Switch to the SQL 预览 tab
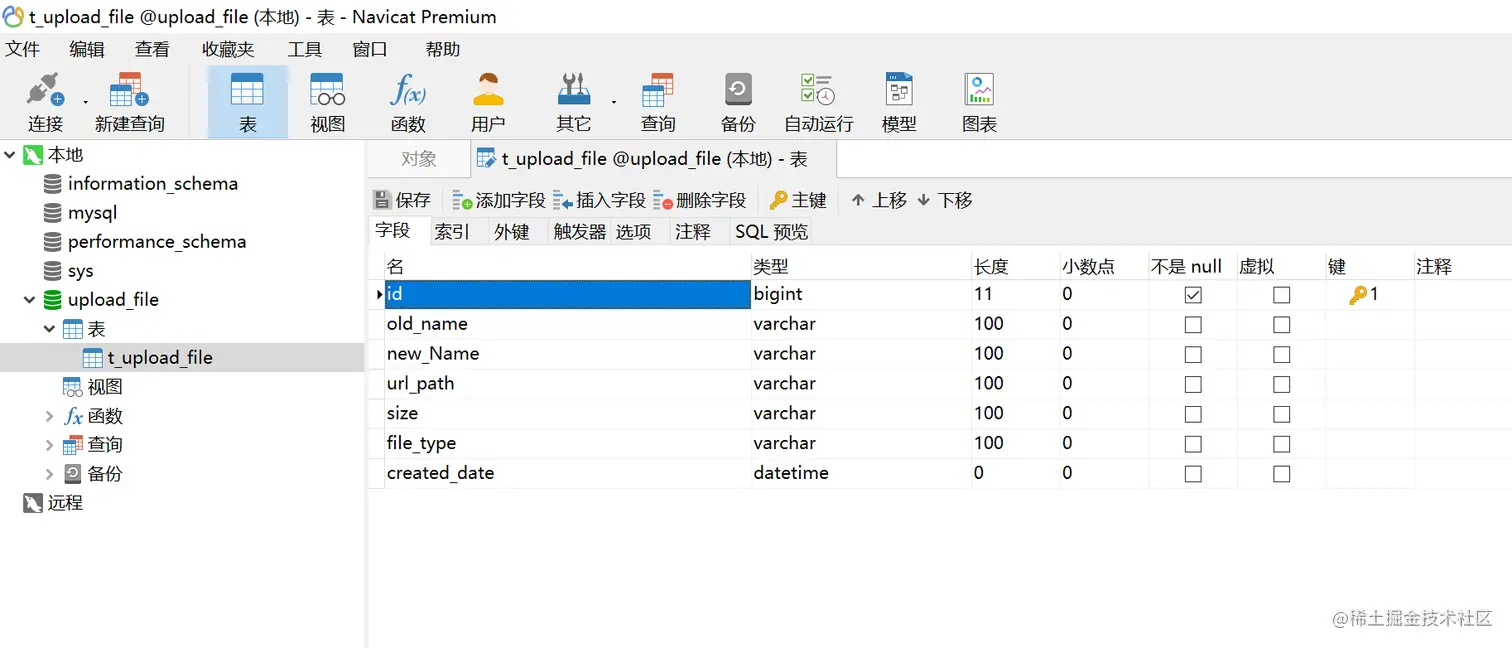The image size is (1512, 648). click(771, 231)
